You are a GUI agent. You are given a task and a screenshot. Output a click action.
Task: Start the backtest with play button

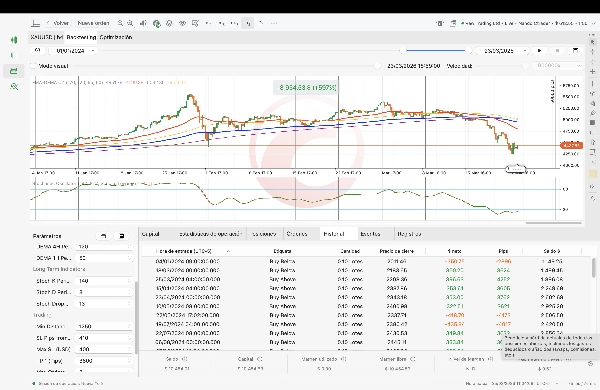tap(540, 51)
